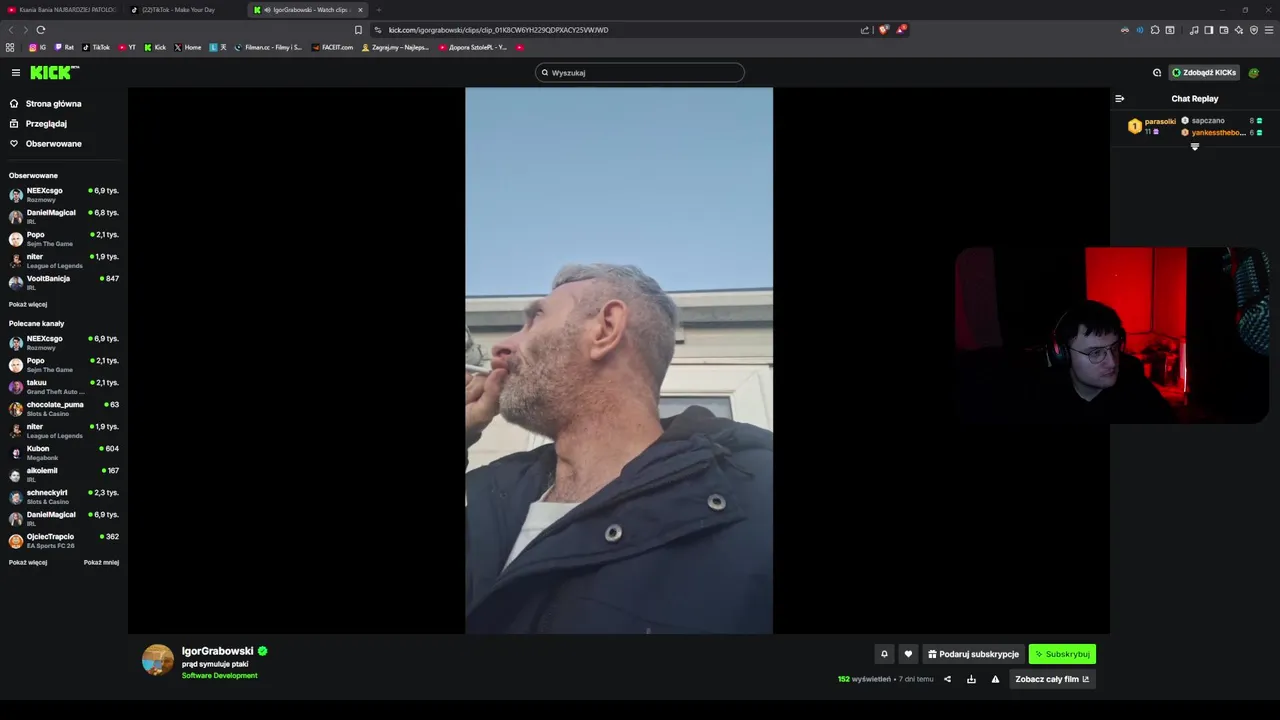Open IgorGrabowski profile avatar
This screenshot has width=1280, height=720.
(157, 660)
